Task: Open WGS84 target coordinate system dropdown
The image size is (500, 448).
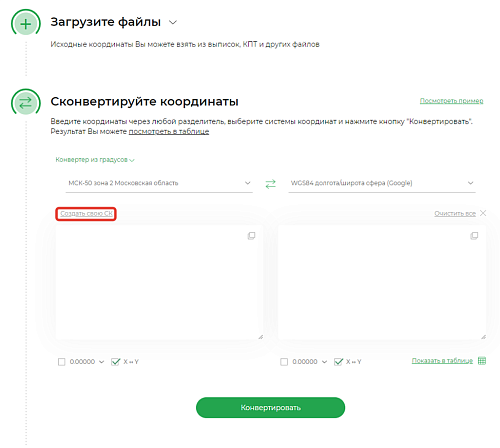Action: click(x=382, y=183)
